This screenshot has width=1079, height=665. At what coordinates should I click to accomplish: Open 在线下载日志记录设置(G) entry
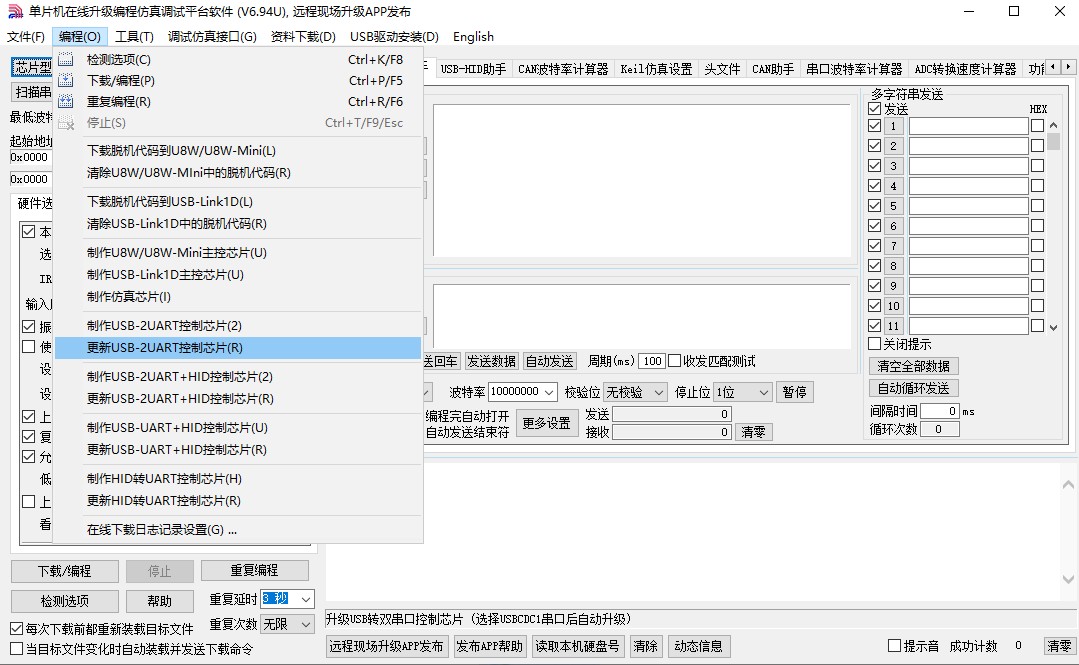coord(237,529)
